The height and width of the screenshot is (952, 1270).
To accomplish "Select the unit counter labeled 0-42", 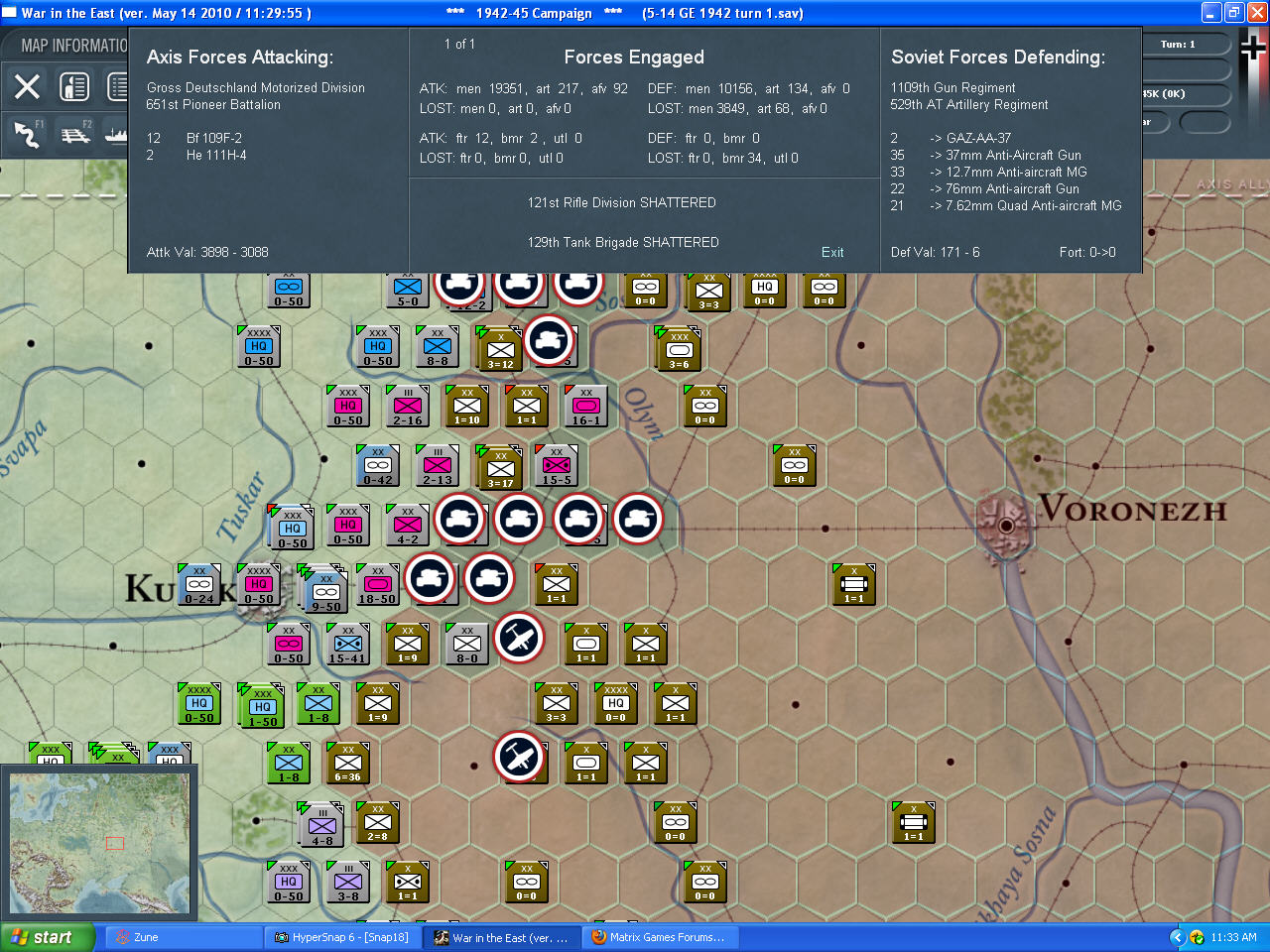I will (x=378, y=466).
